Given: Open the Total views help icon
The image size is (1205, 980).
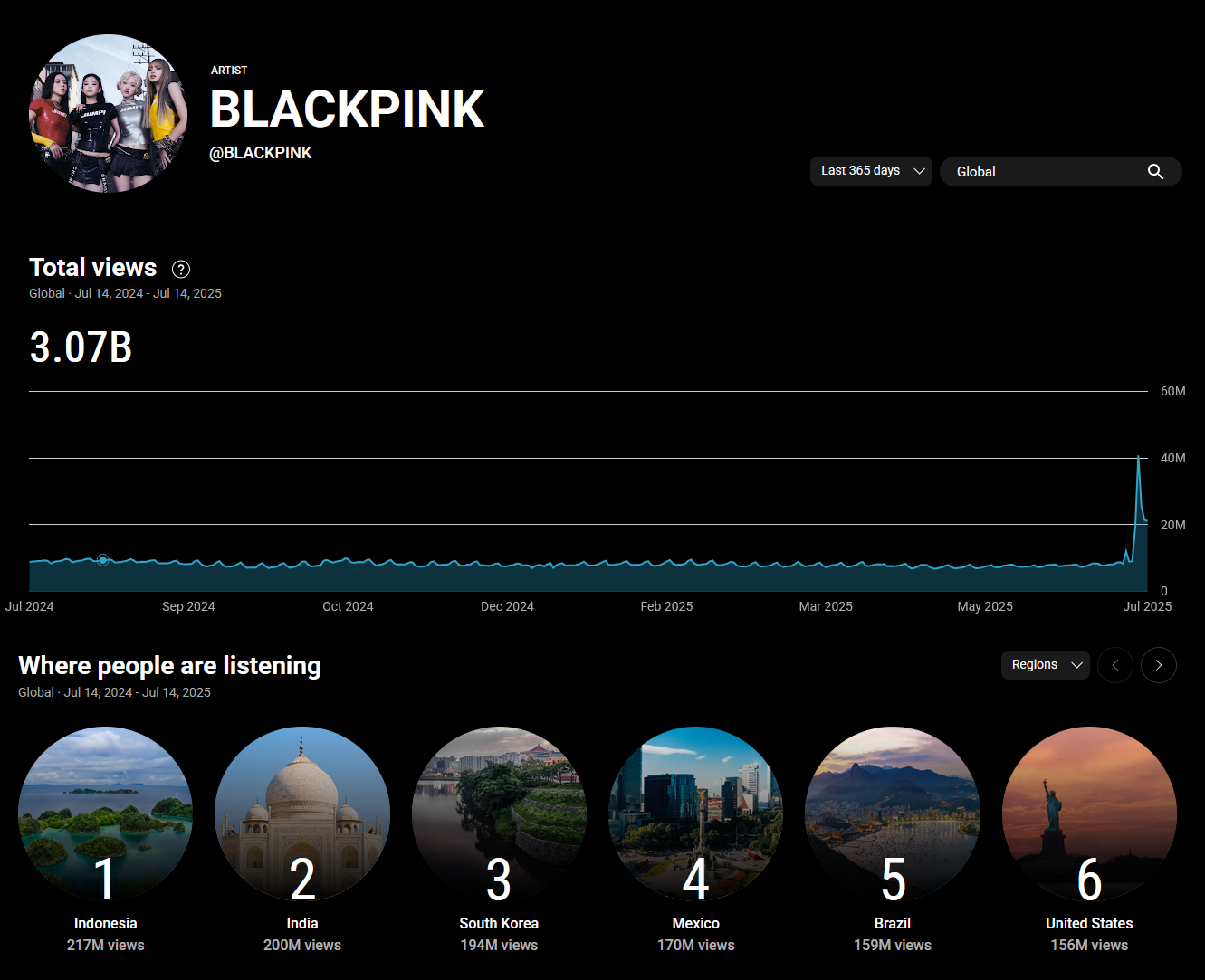Looking at the screenshot, I should pyautogui.click(x=181, y=269).
